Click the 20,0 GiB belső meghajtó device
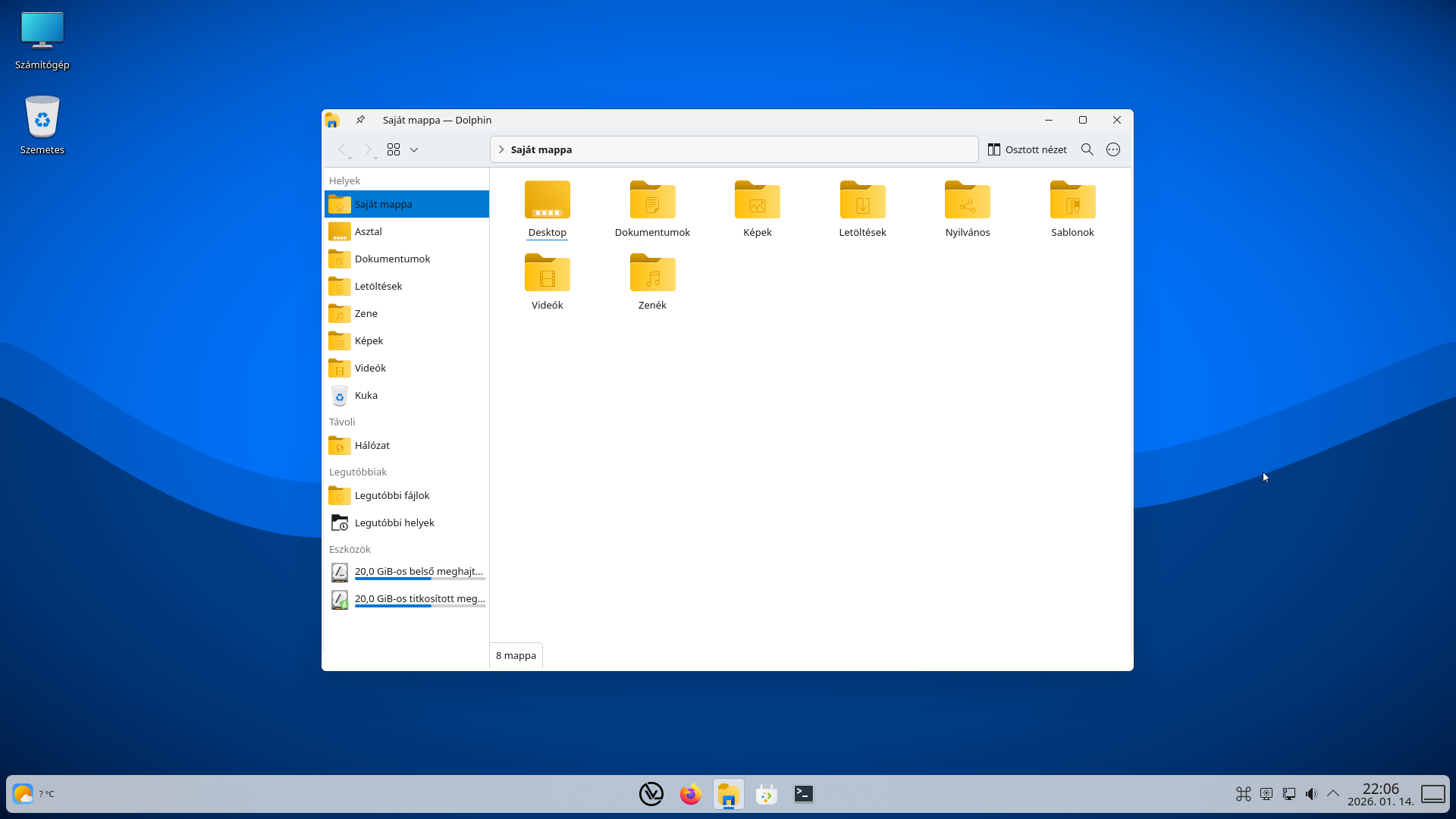The height and width of the screenshot is (819, 1456). (418, 572)
